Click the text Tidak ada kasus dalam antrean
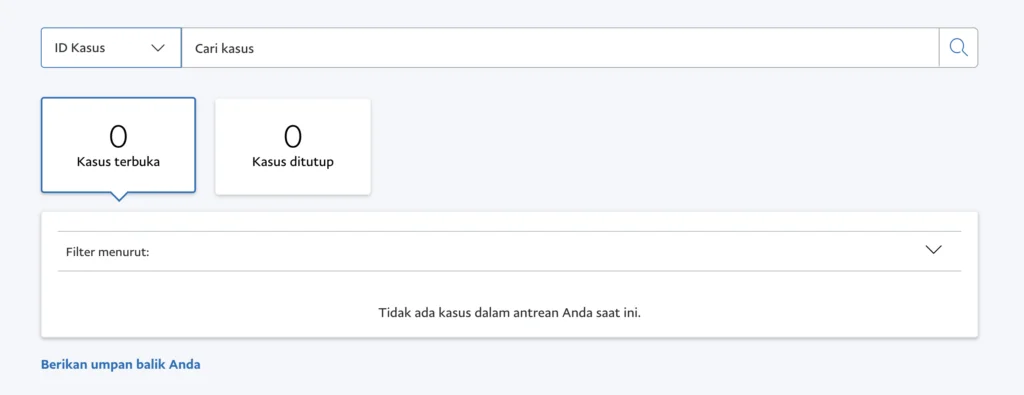 468,313
